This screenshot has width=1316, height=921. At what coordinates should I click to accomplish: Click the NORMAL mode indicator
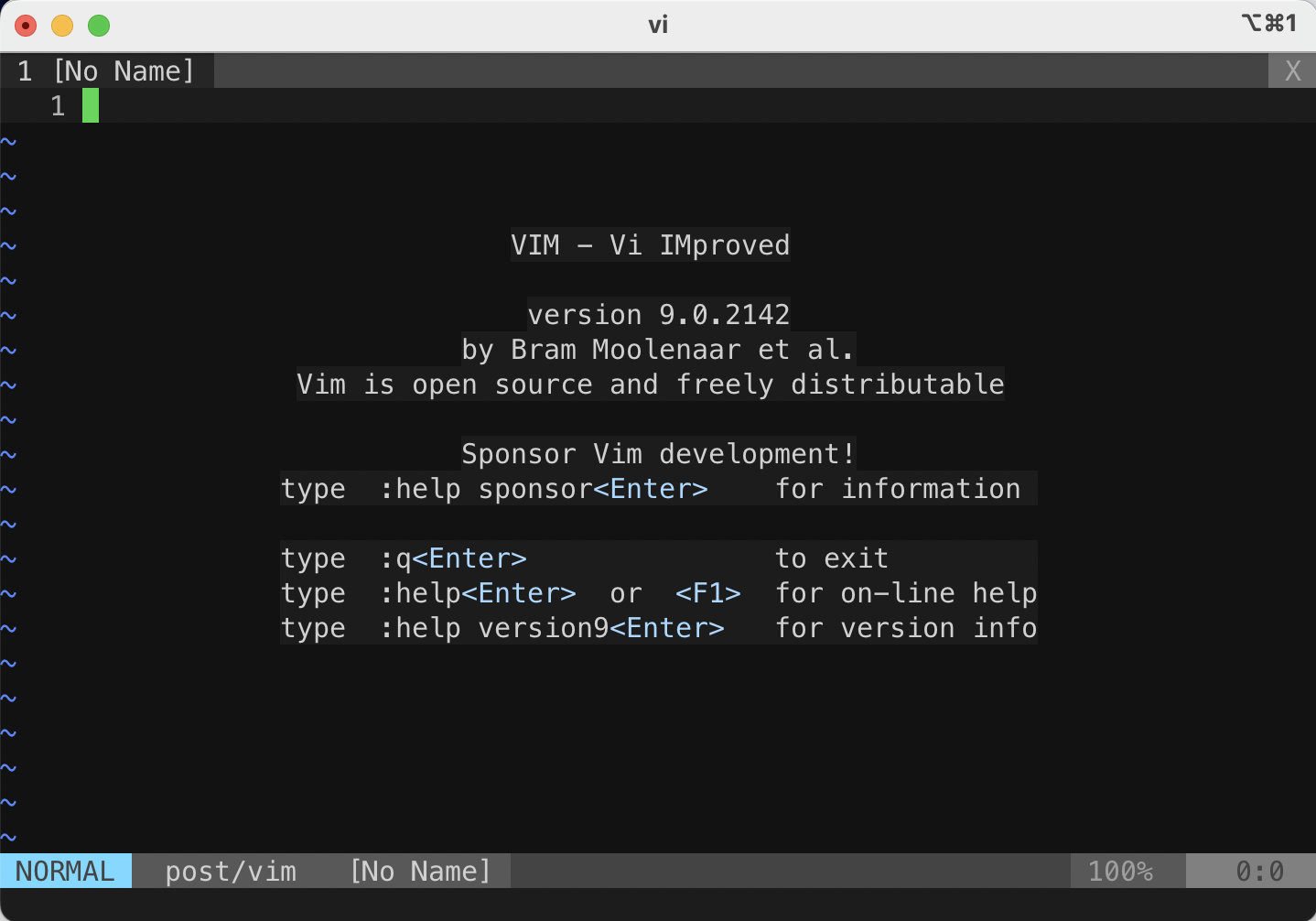tap(64, 871)
